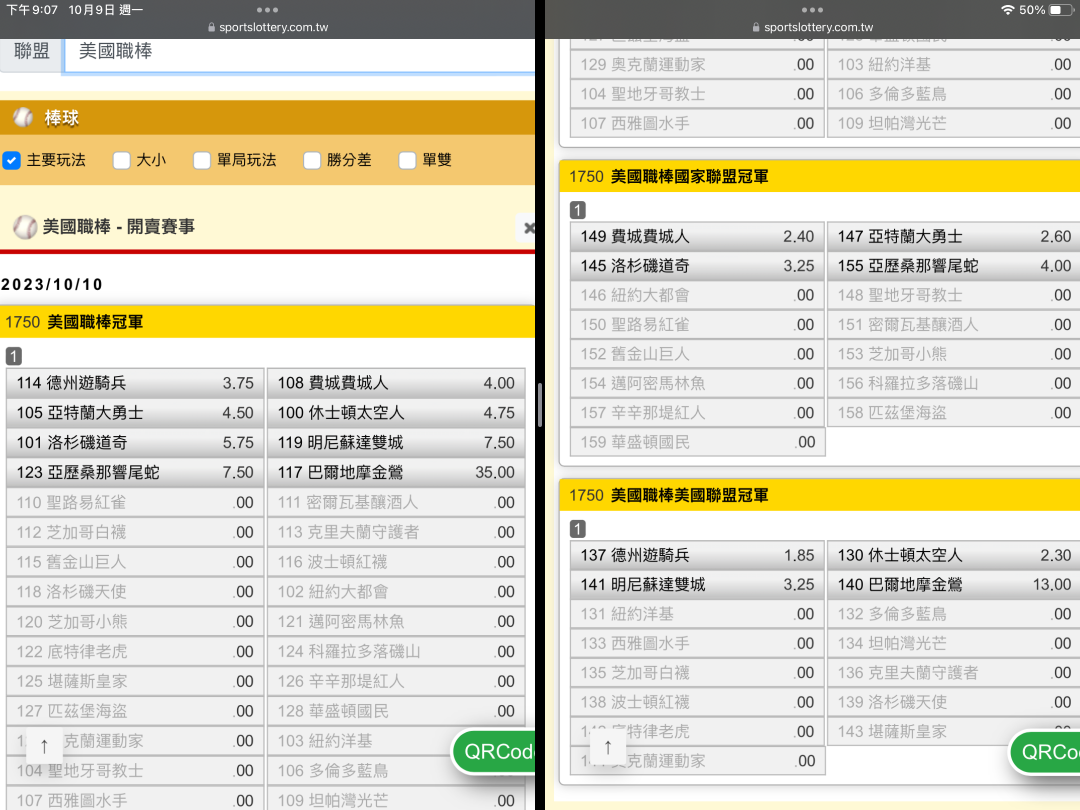Image resolution: width=1080 pixels, height=810 pixels.
Task: Select 101 洛杉磯道奇 at 5.75
Action: pos(135,442)
